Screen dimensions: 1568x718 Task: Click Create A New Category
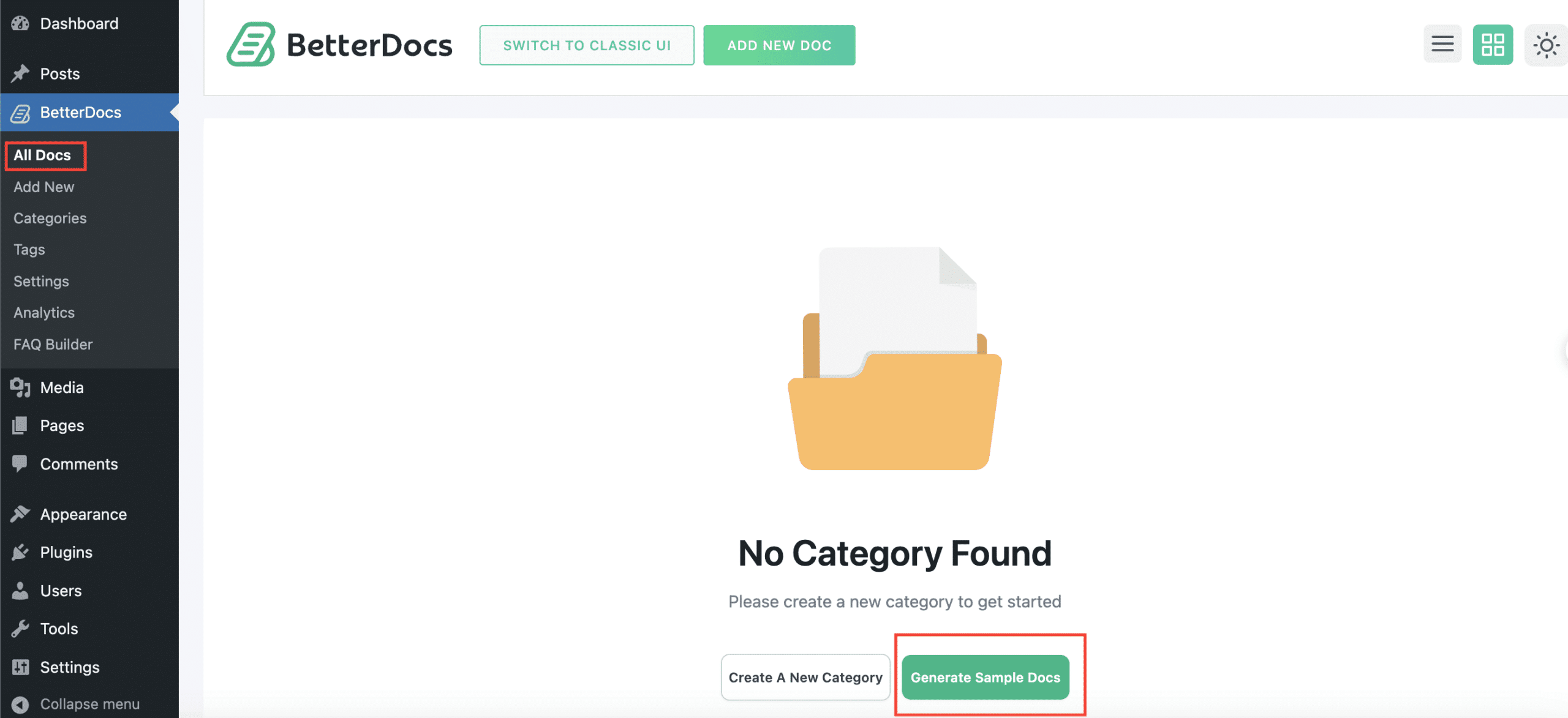coord(805,677)
